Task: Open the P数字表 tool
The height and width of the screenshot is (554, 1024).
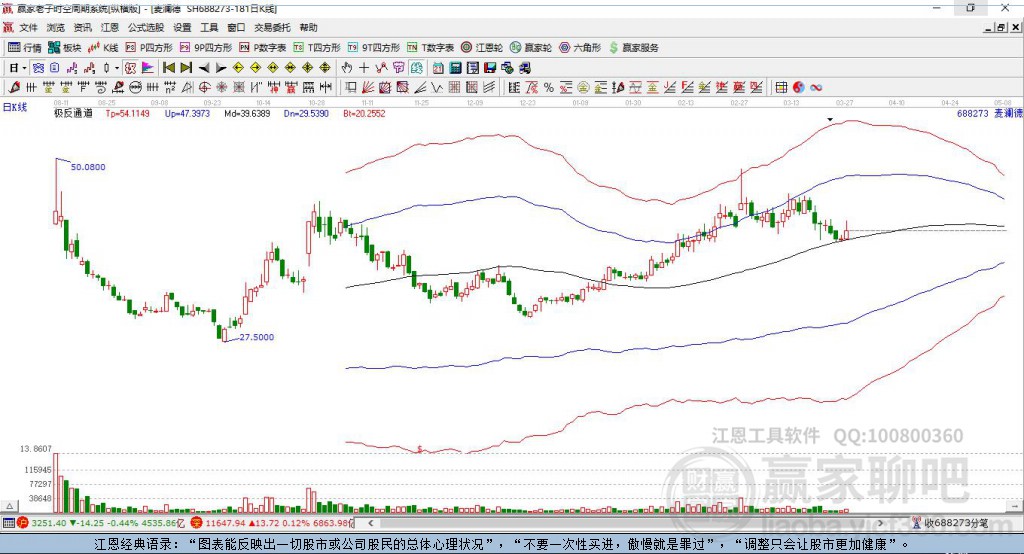Action: coord(263,48)
